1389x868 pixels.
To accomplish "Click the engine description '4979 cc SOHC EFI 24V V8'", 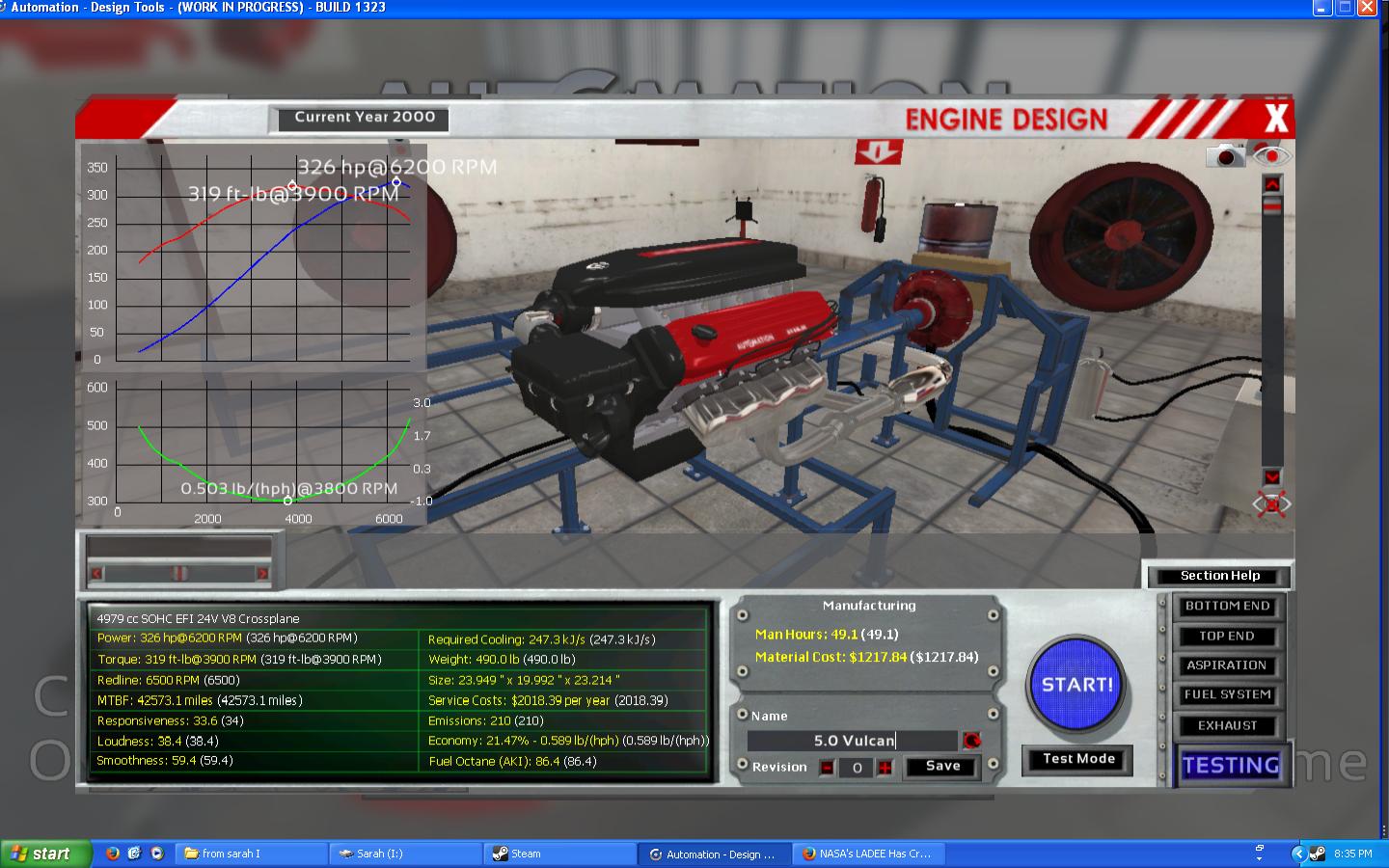I will pyautogui.click(x=198, y=619).
